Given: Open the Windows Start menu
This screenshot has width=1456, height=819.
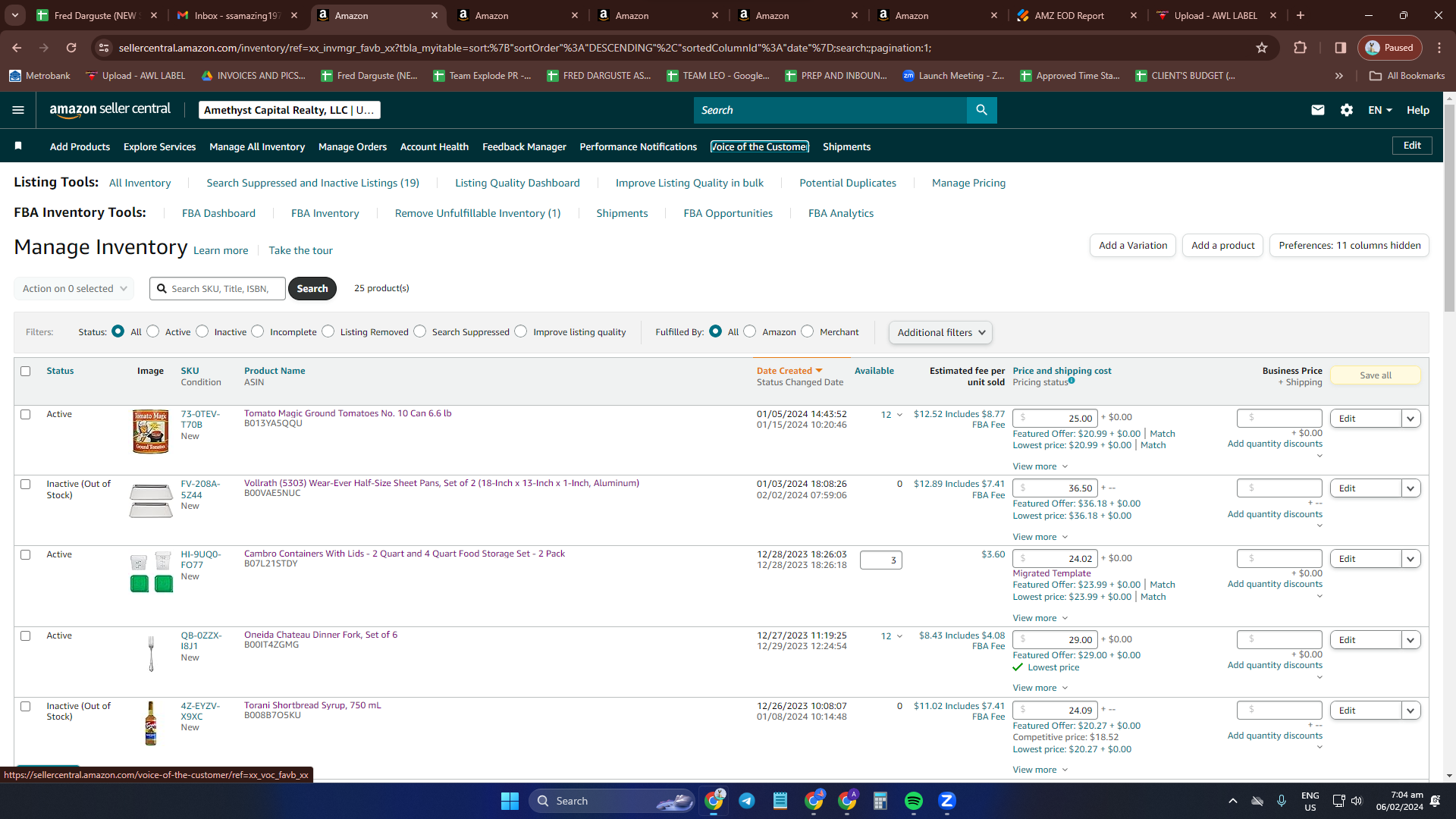Looking at the screenshot, I should (510, 801).
